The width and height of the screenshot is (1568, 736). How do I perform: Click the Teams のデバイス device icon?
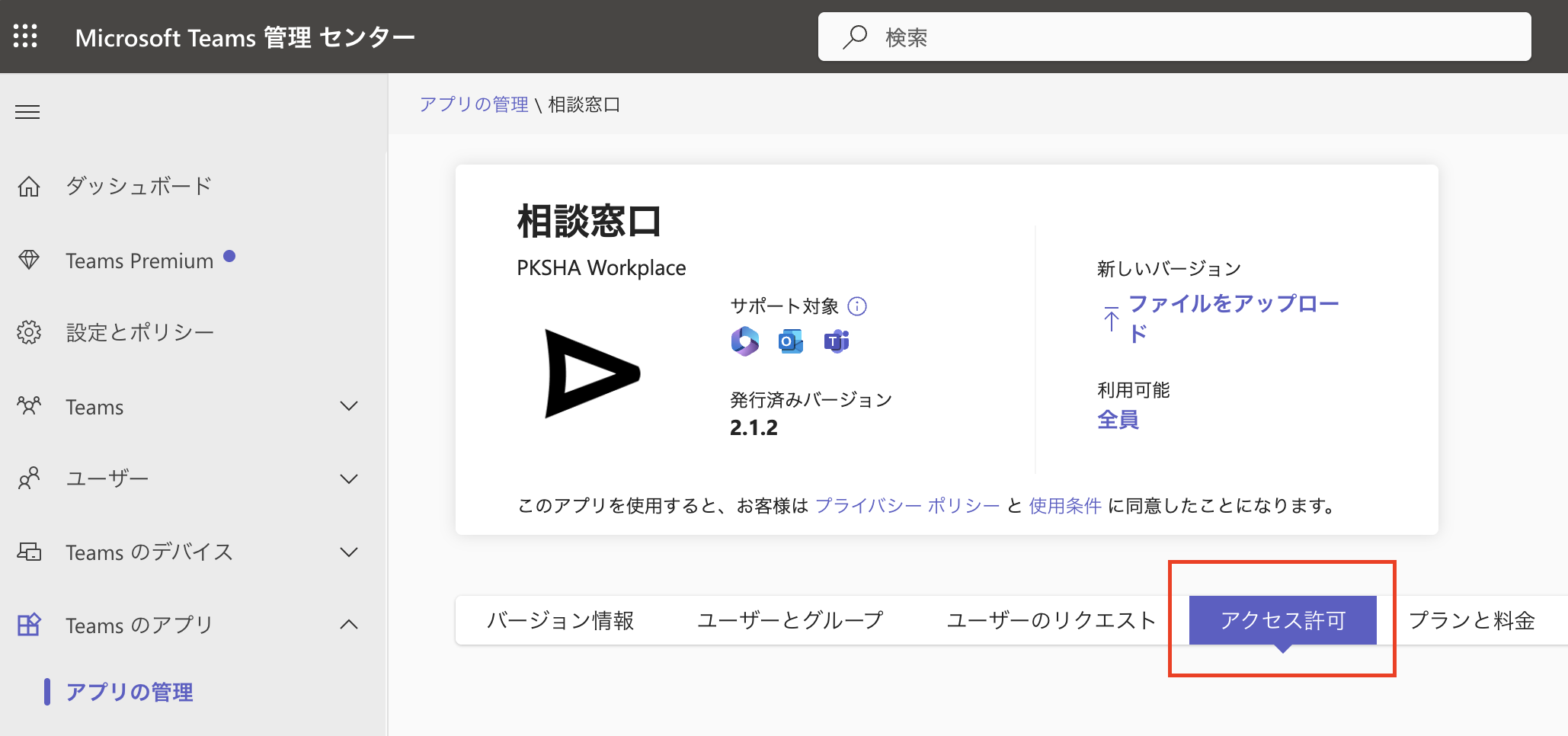point(29,552)
